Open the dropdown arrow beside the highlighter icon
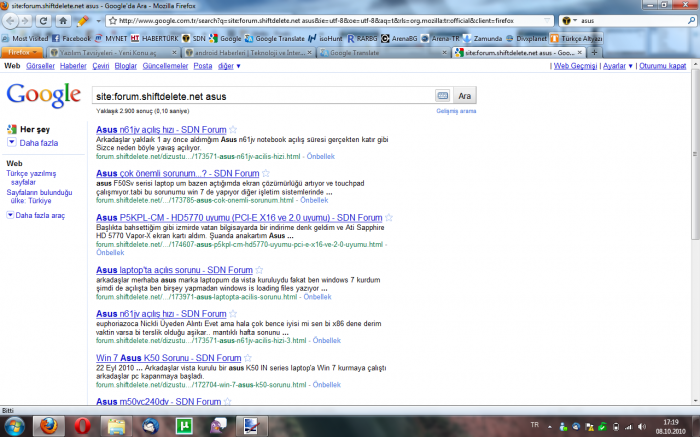Viewport: 700px width, 437px height. pyautogui.click(x=98, y=21)
